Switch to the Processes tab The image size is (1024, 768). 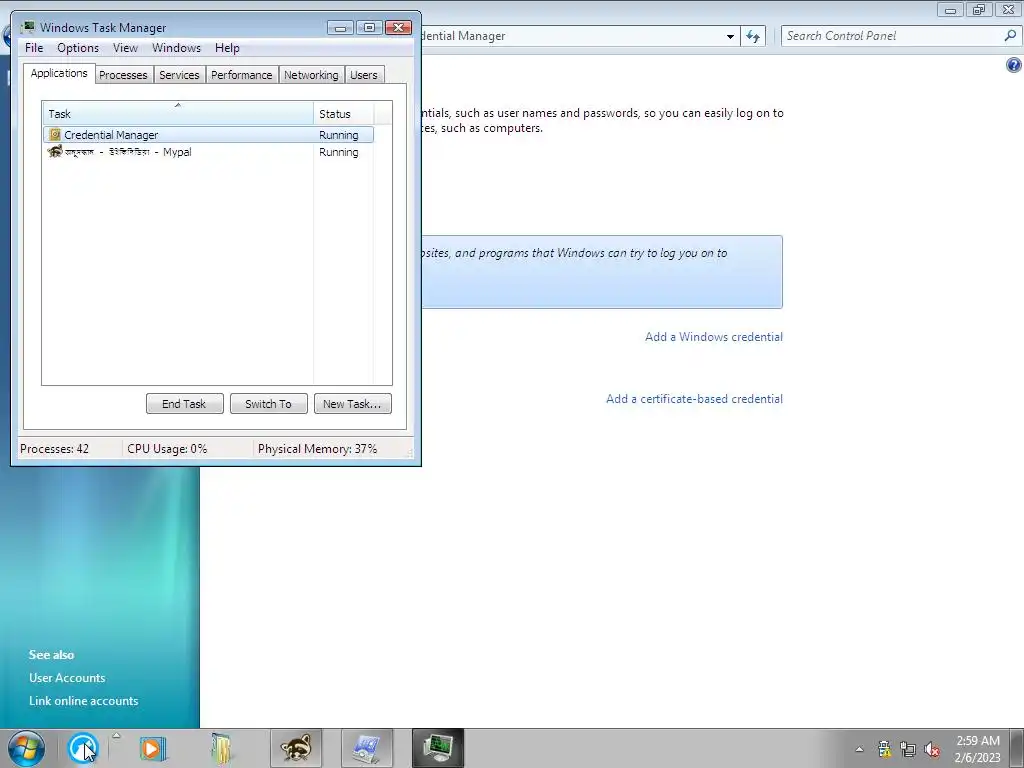tap(123, 75)
